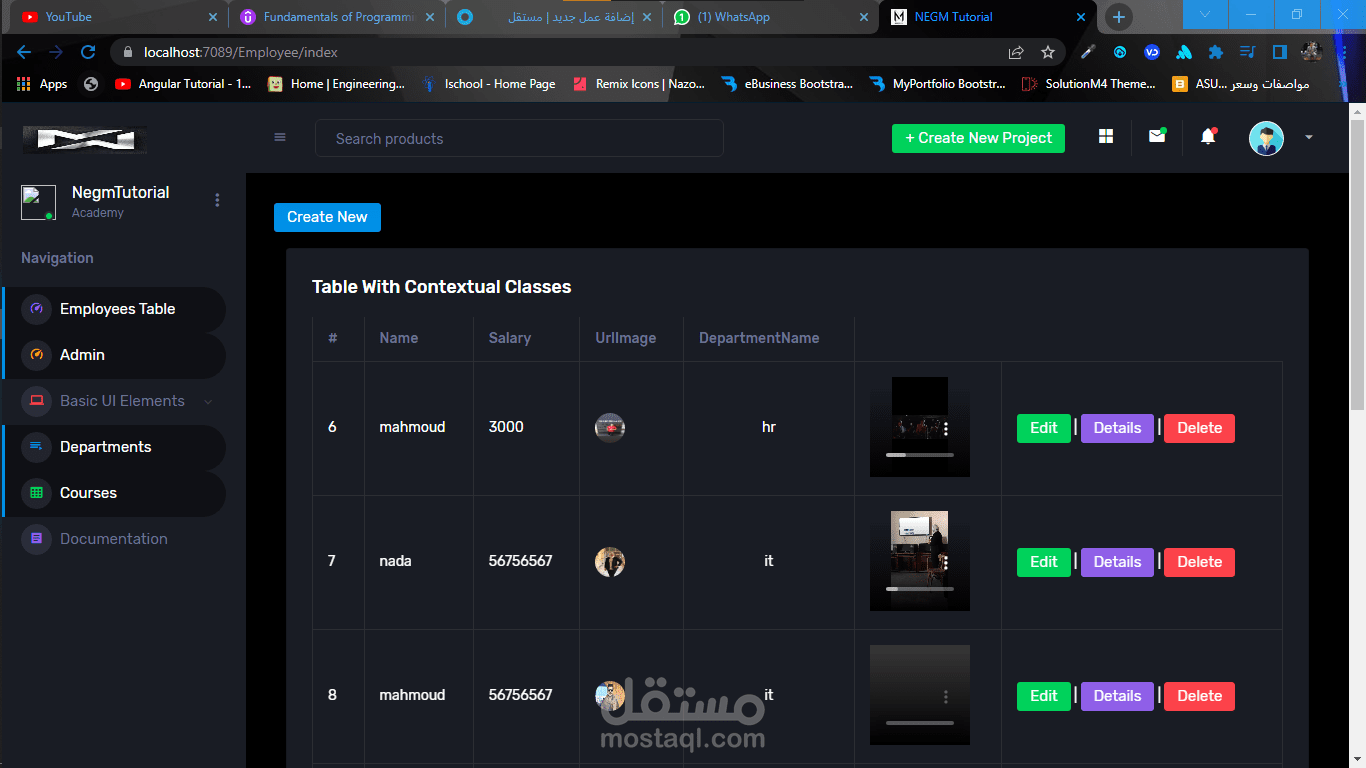Open Departments in the navigation

click(x=114, y=447)
